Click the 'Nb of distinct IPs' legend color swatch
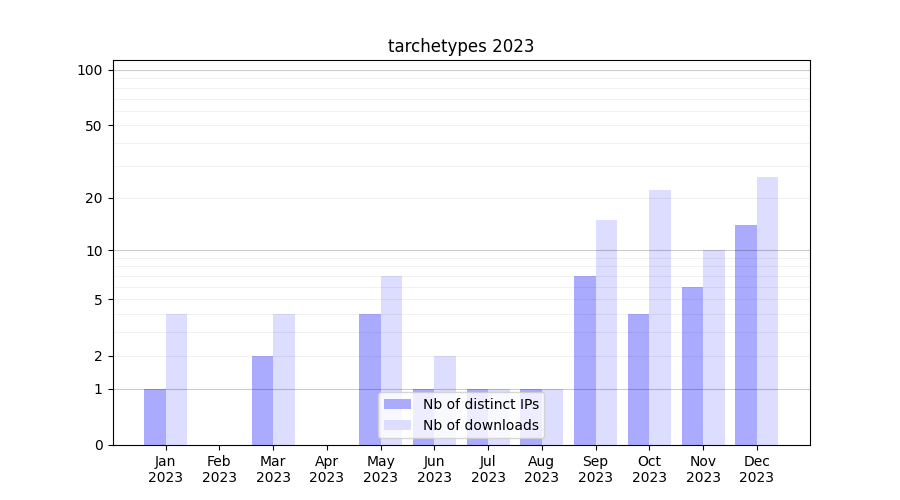This screenshot has width=900, height=500. coord(397,404)
